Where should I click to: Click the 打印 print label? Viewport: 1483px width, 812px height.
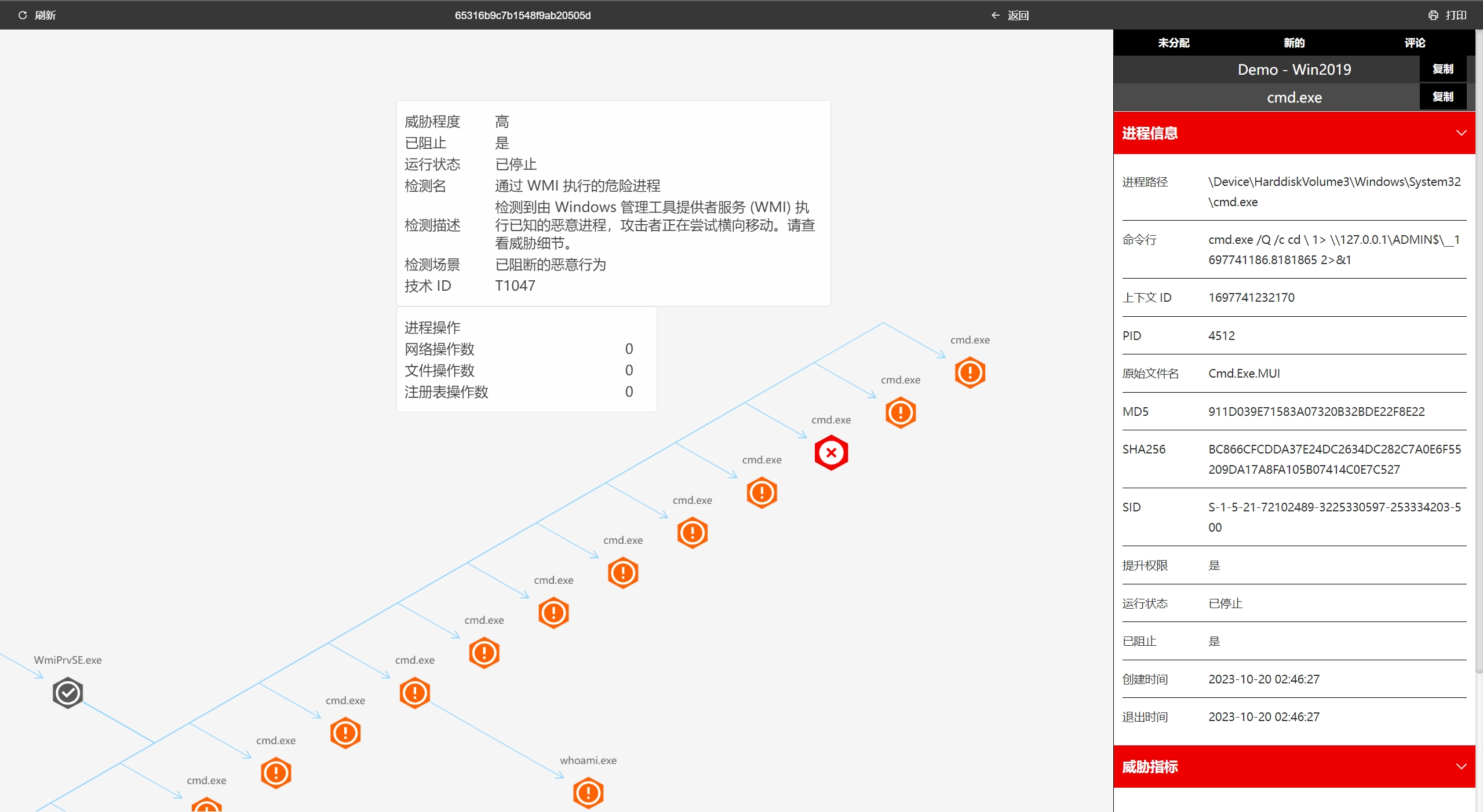click(1456, 15)
